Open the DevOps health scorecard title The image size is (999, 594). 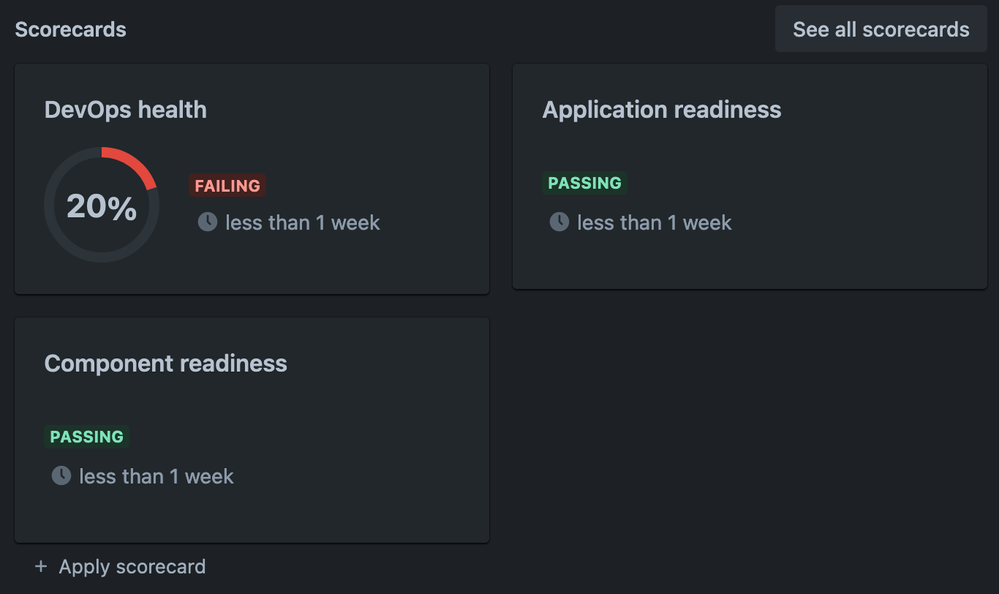(x=126, y=110)
